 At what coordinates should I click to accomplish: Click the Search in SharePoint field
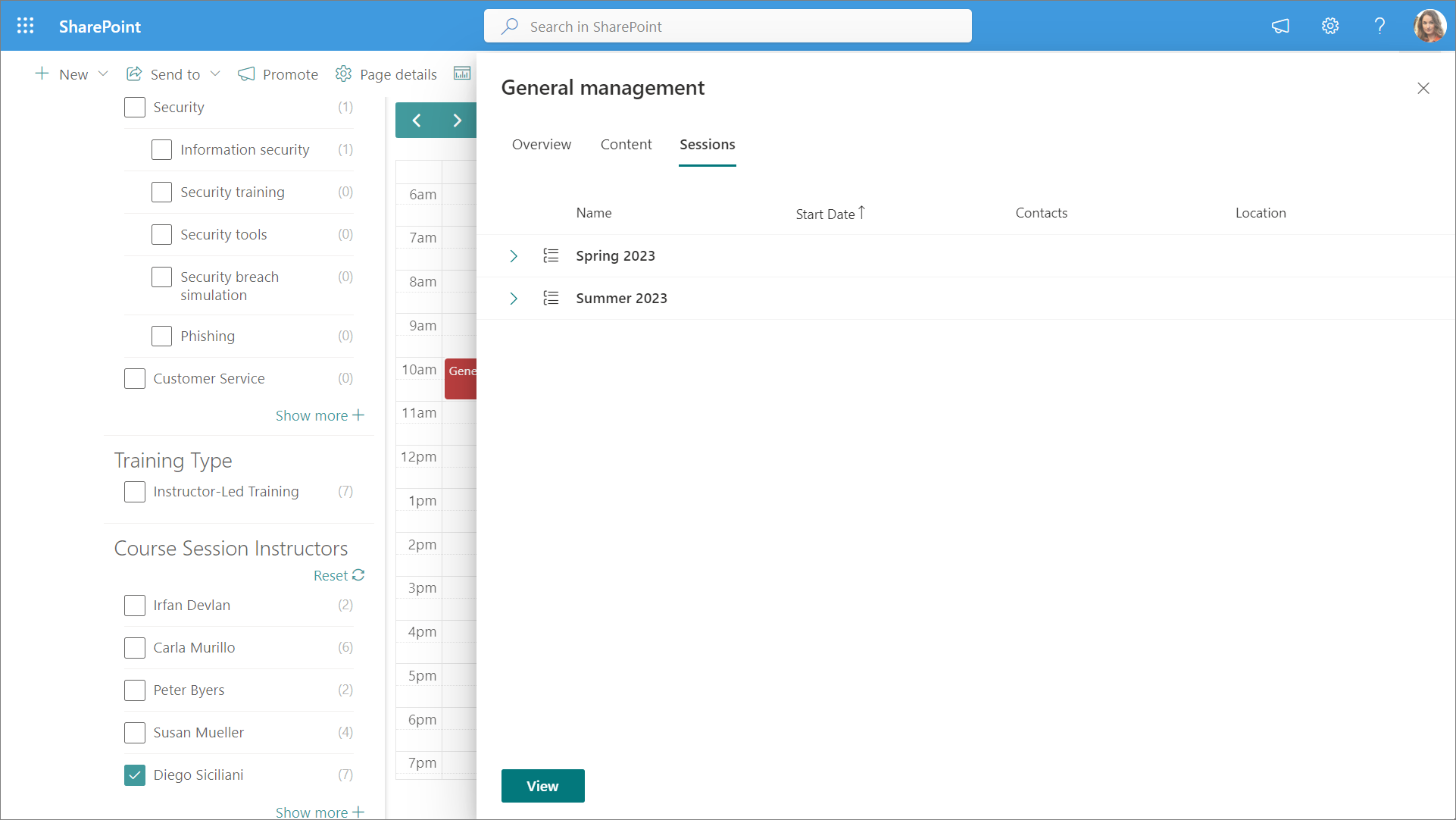click(727, 27)
